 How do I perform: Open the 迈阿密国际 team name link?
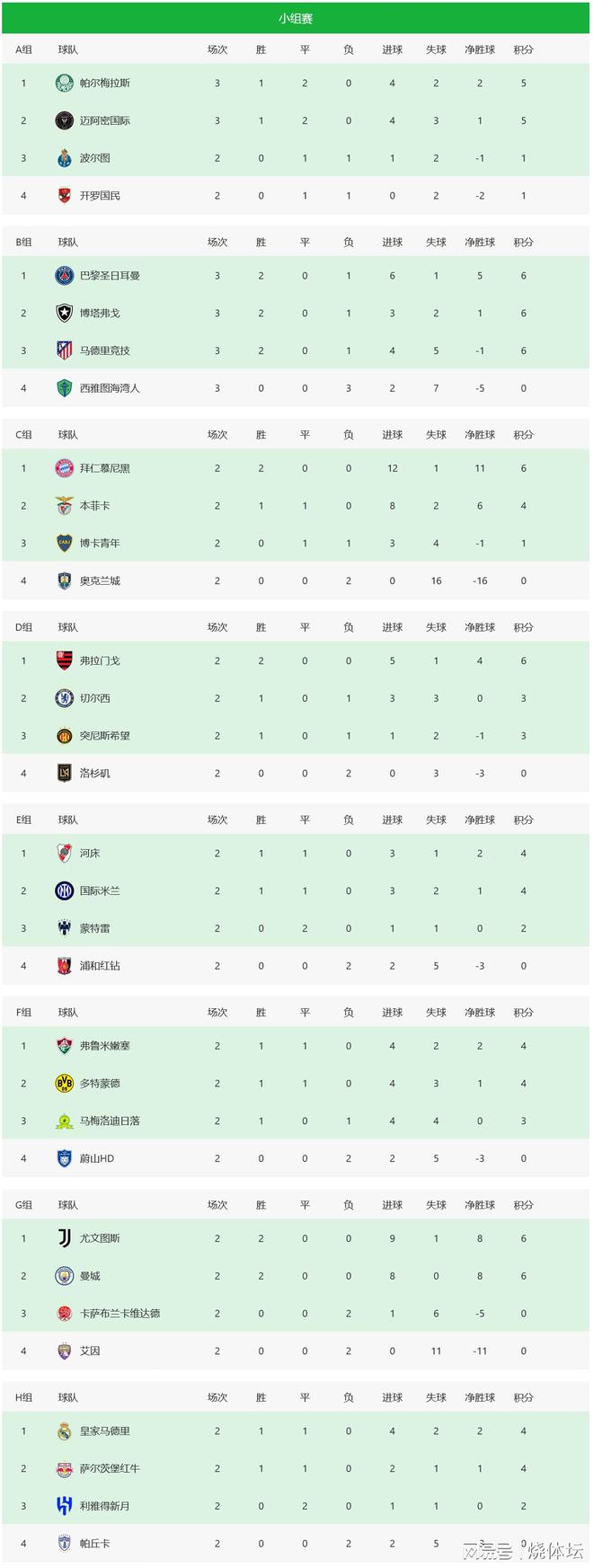click(104, 120)
